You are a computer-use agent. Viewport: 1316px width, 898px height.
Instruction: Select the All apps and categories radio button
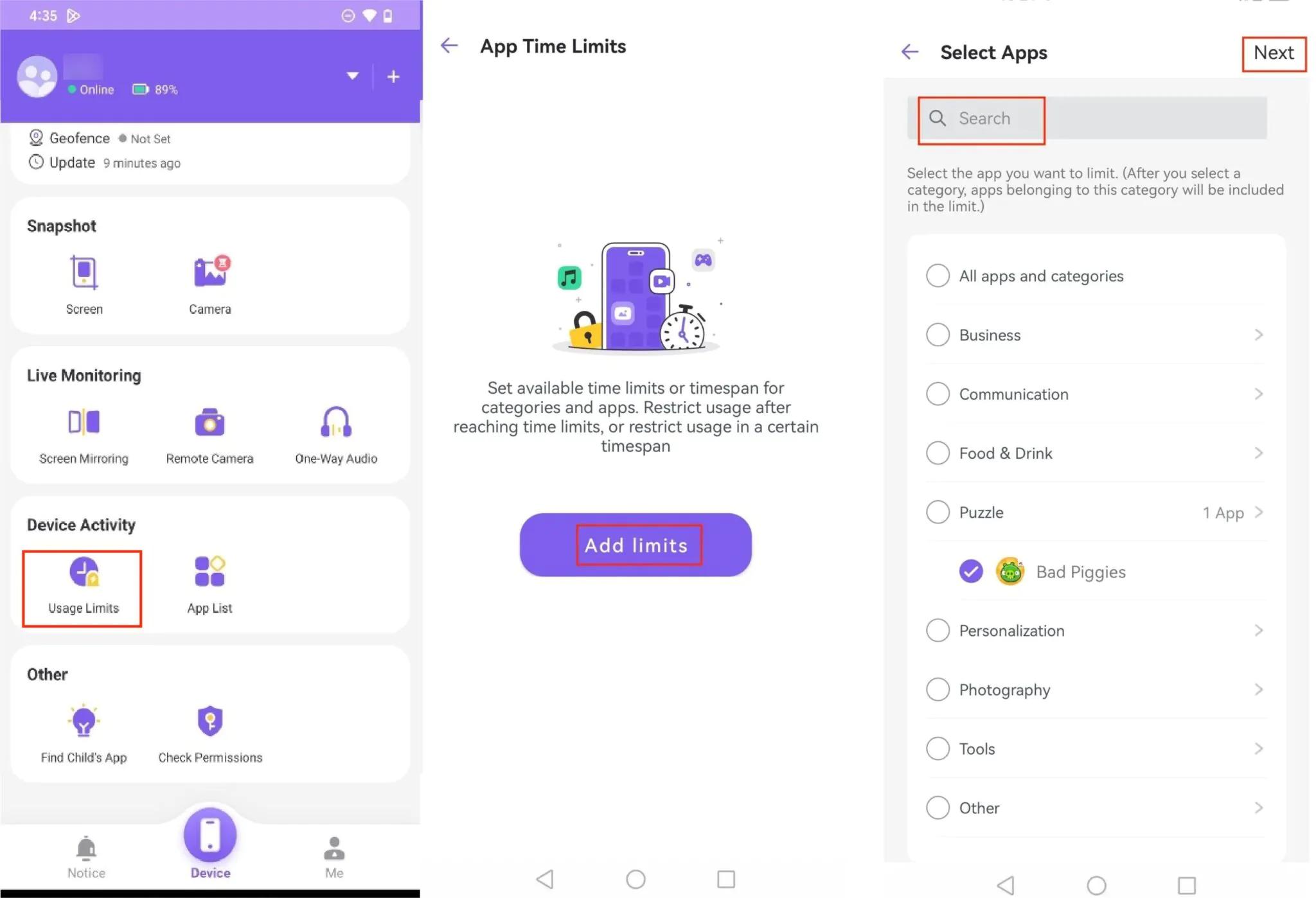935,275
